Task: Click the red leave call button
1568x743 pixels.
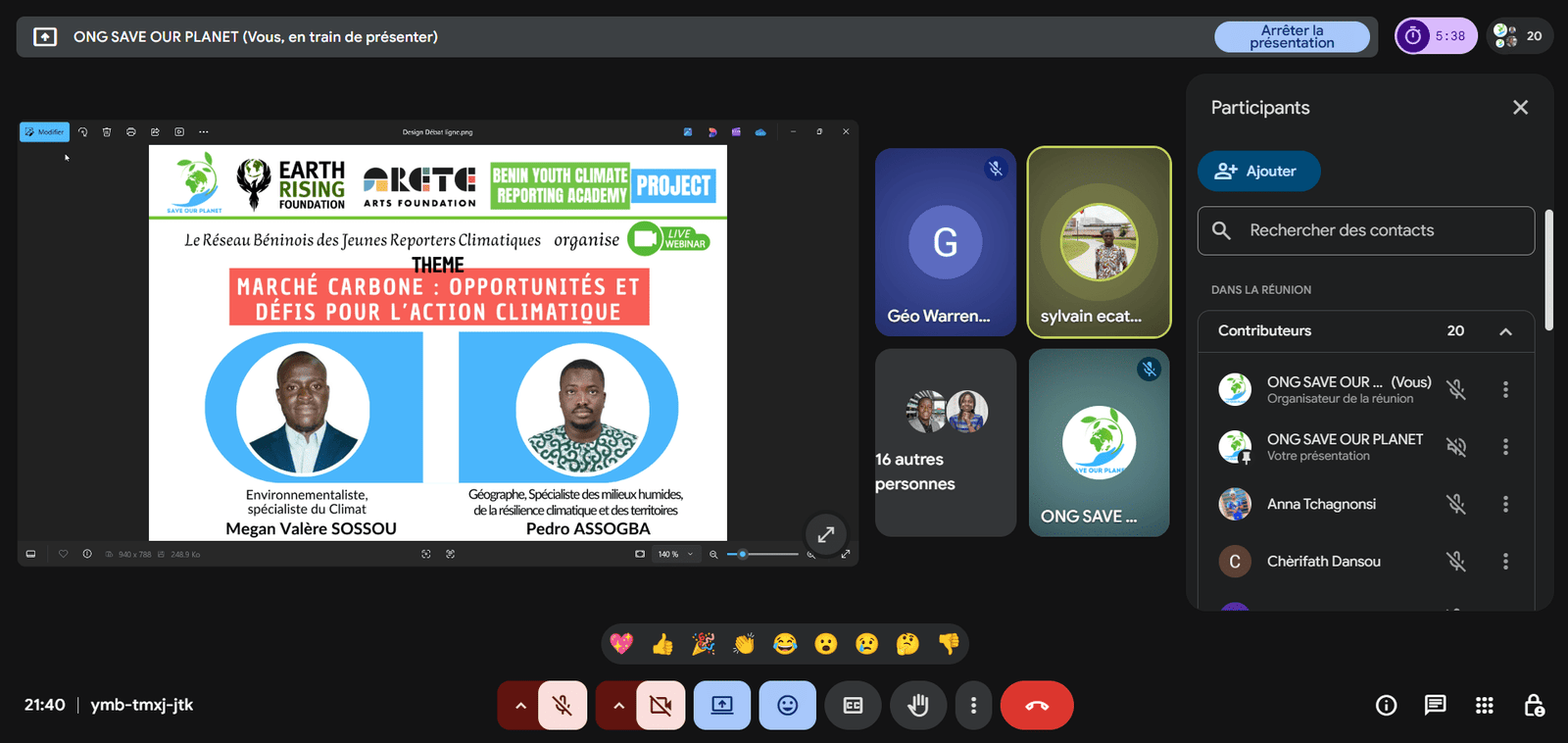Action: point(1037,706)
